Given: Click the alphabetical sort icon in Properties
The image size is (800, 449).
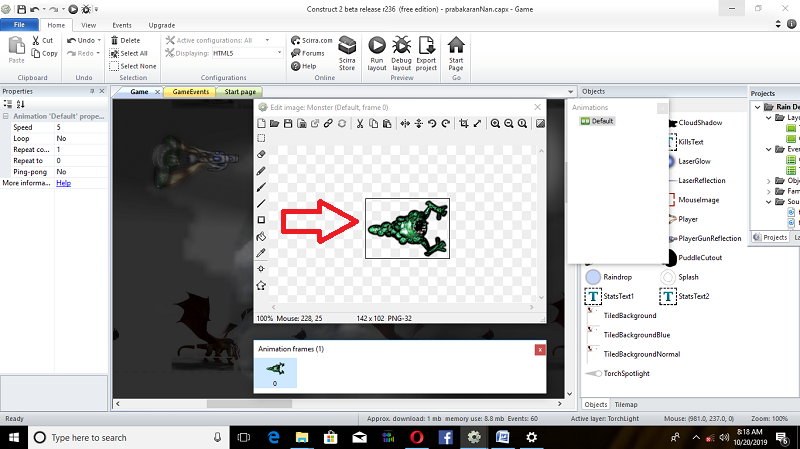Looking at the screenshot, I should point(20,104).
